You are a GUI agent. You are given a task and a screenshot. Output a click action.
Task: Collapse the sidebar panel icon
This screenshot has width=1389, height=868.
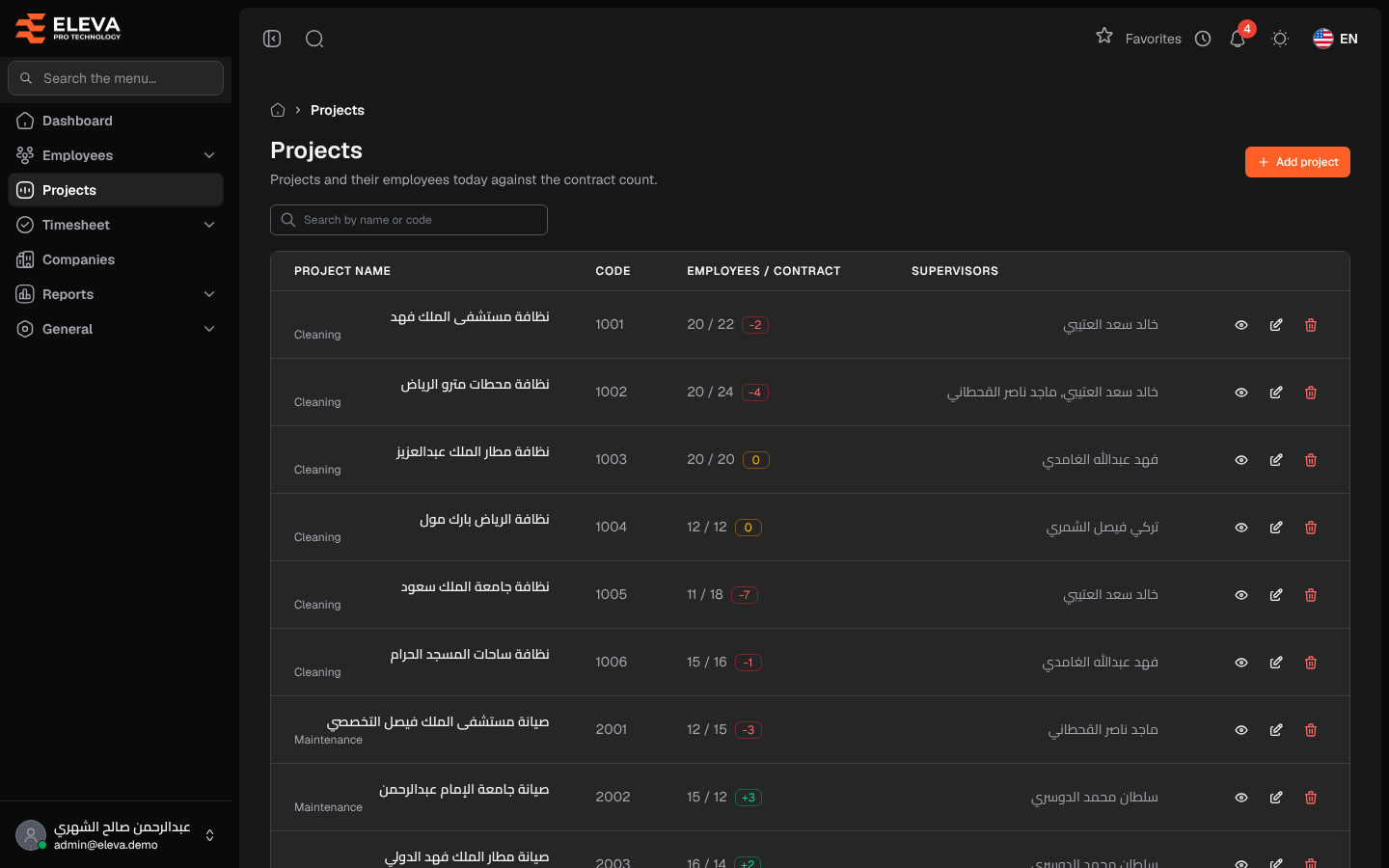point(272,39)
